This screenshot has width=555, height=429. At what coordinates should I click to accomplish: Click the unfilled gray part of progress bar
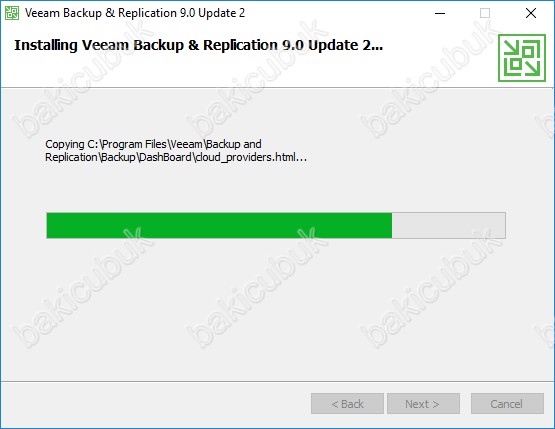448,225
